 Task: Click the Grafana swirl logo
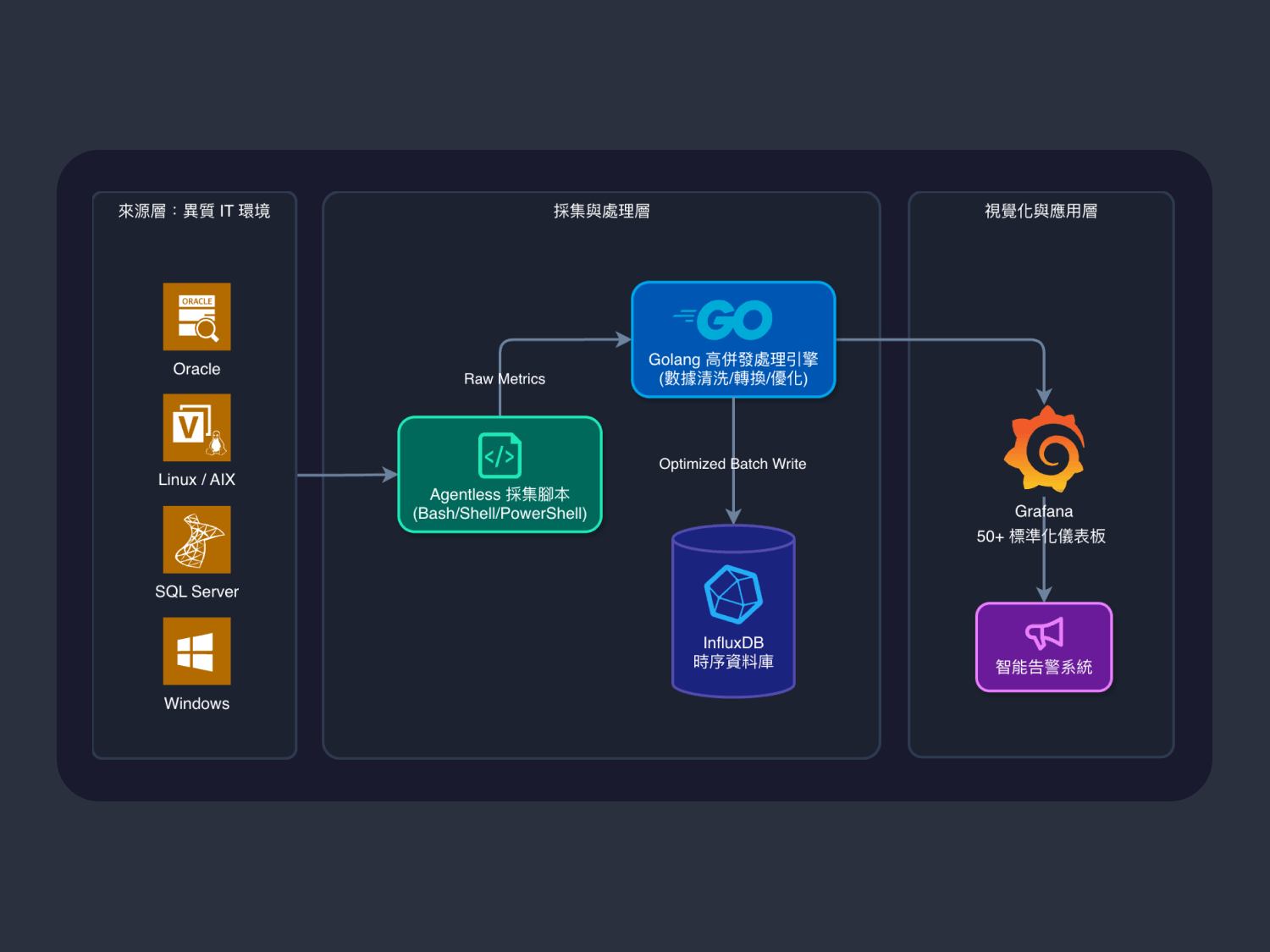point(1044,449)
